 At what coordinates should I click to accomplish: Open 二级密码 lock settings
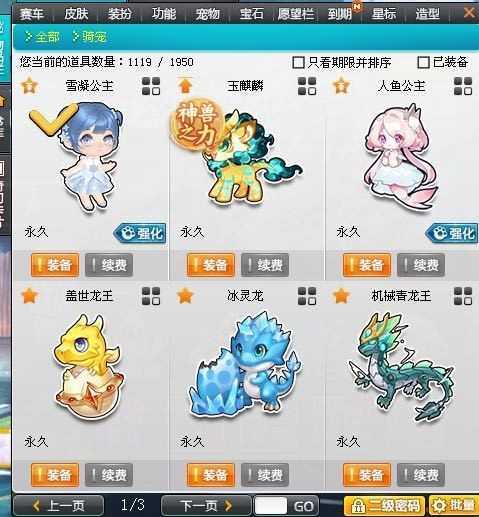(384, 506)
